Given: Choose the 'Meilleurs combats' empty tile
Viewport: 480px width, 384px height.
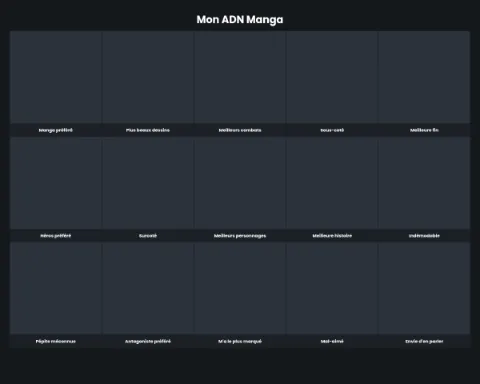Looking at the screenshot, I should tap(240, 77).
